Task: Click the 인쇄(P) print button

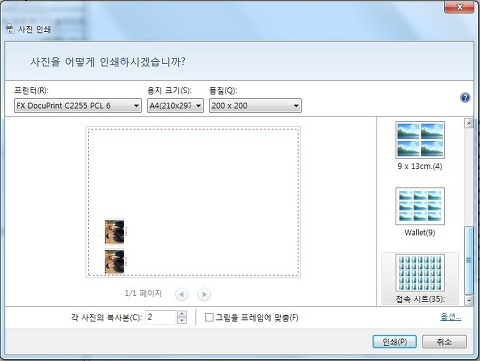Action: click(x=395, y=342)
